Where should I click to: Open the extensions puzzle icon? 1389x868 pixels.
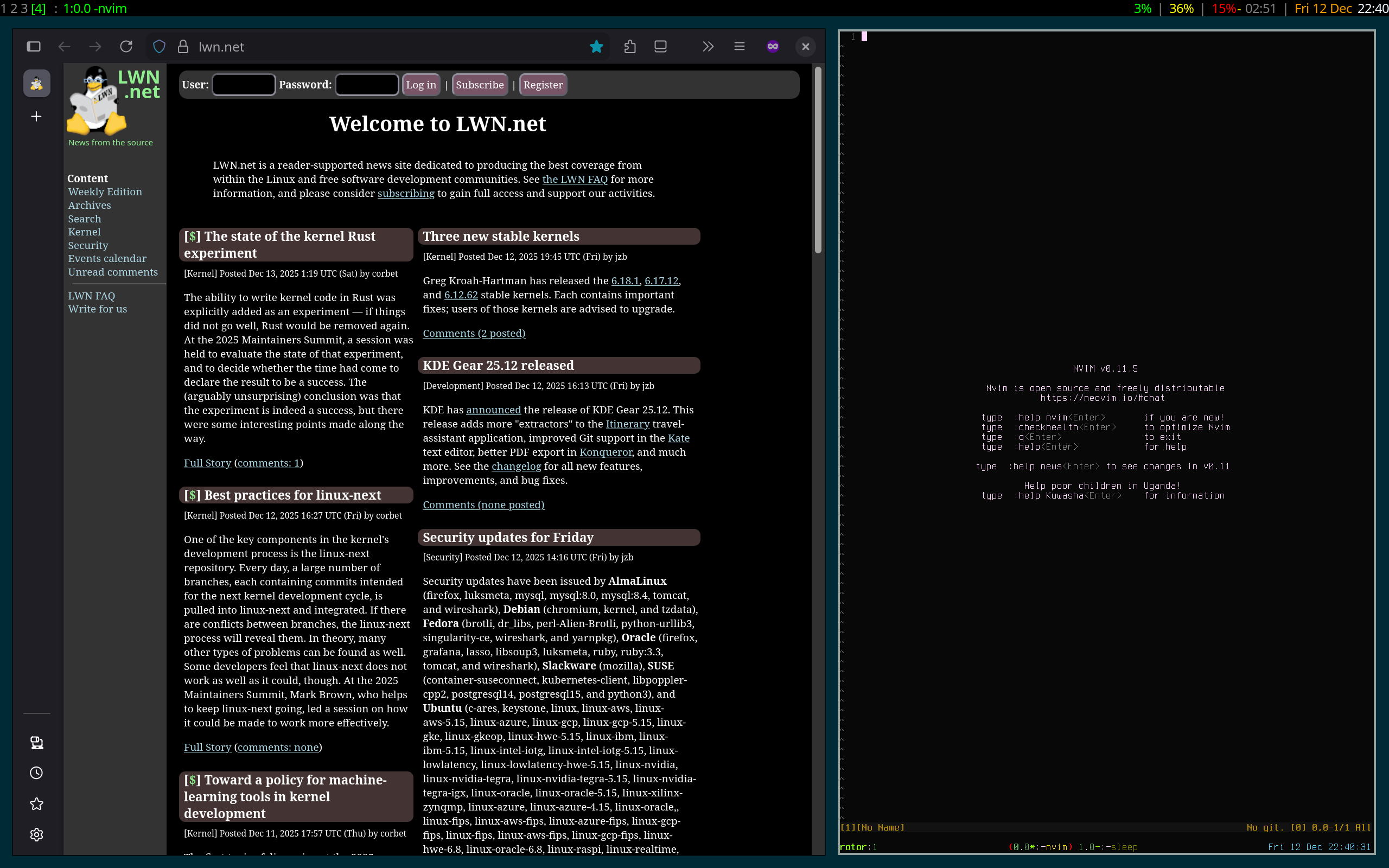click(629, 47)
